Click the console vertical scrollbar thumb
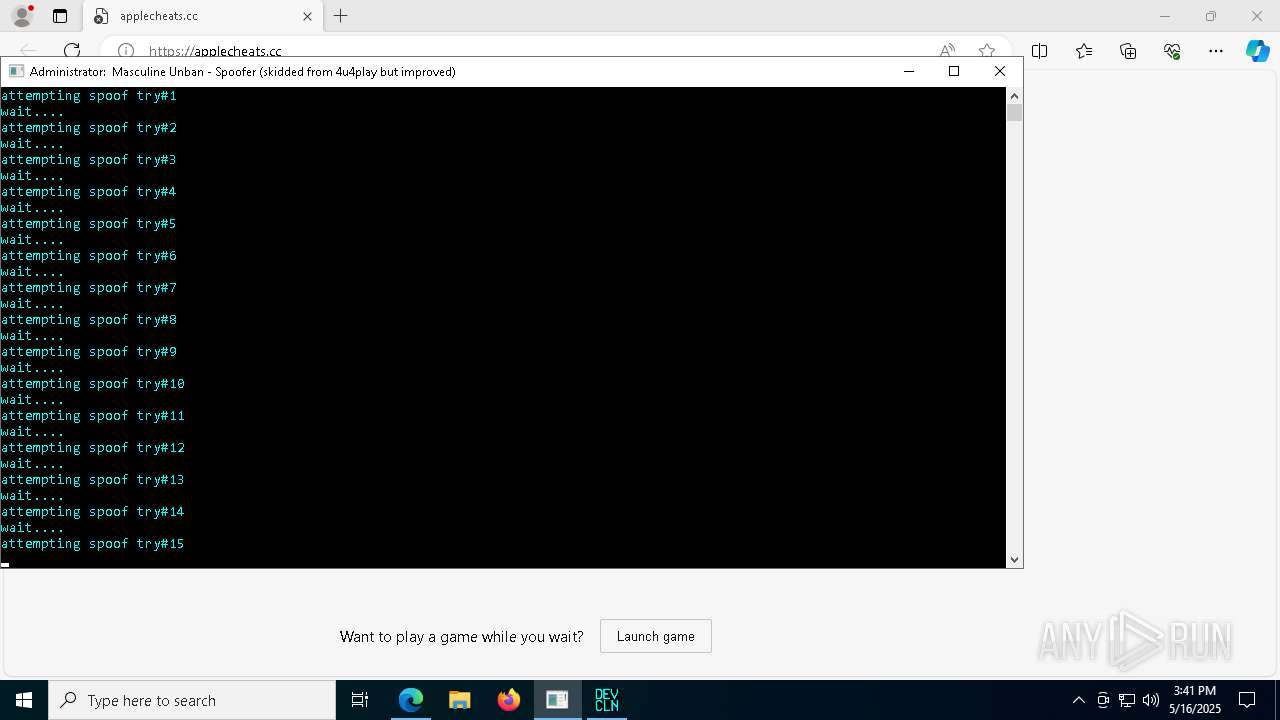This screenshot has width=1280, height=720. [x=1014, y=113]
